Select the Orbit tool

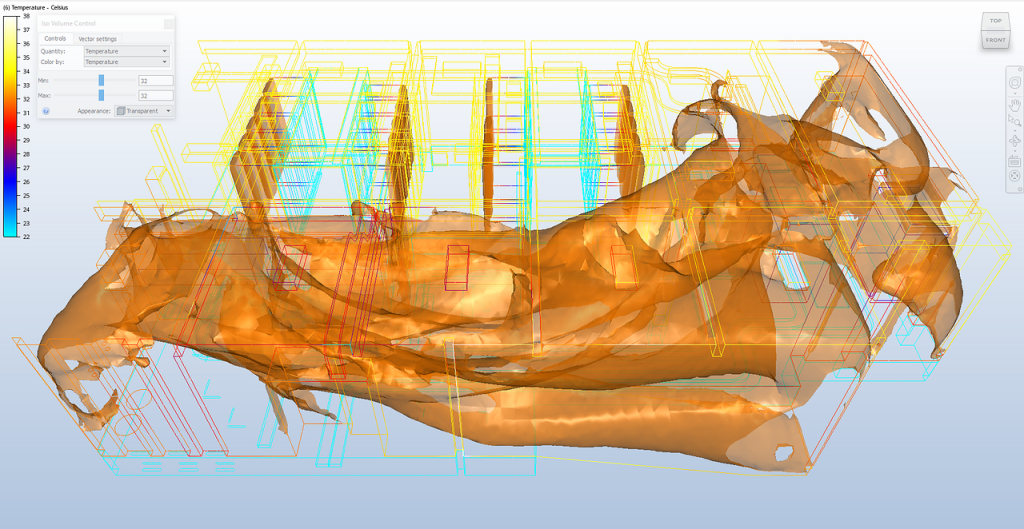pyautogui.click(x=1015, y=141)
